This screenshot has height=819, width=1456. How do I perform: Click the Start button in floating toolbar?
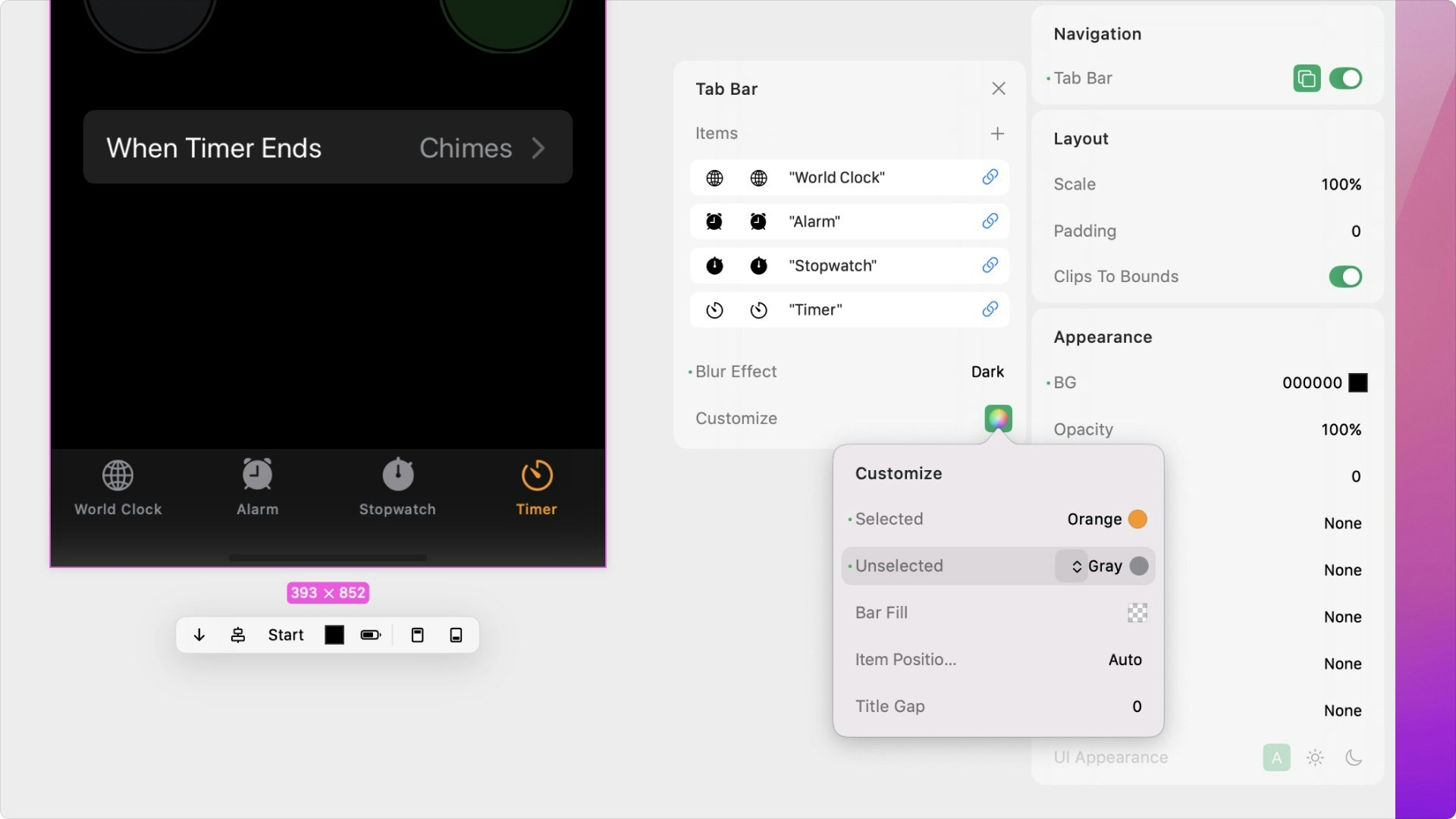pos(285,635)
